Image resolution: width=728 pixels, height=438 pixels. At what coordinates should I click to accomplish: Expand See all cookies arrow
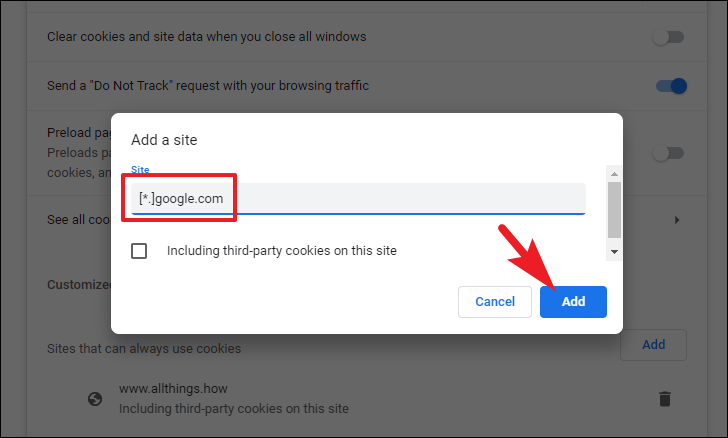676,220
